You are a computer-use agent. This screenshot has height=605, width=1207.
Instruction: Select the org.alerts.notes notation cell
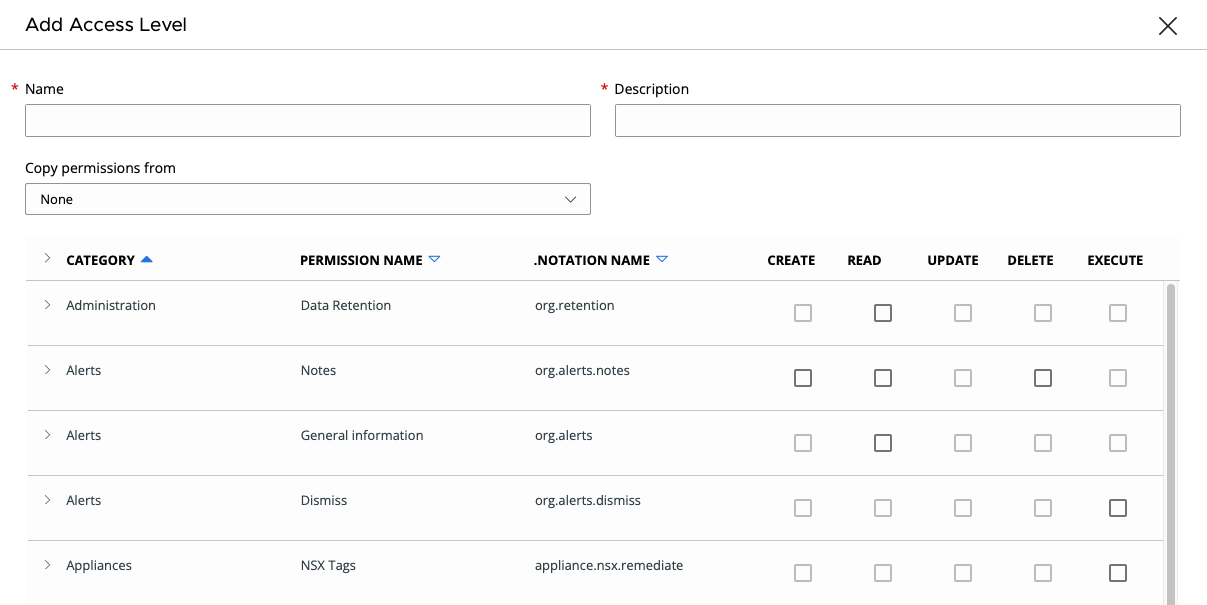coord(582,370)
